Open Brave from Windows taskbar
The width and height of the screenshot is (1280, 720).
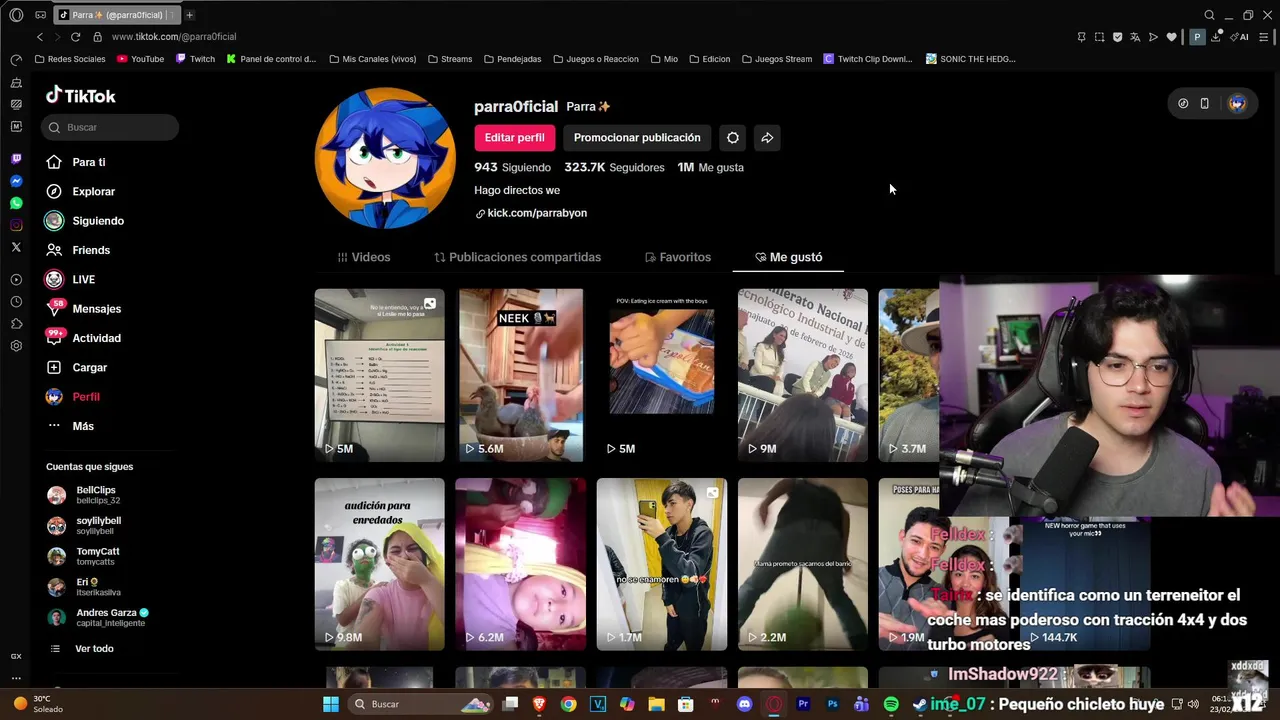(x=539, y=704)
